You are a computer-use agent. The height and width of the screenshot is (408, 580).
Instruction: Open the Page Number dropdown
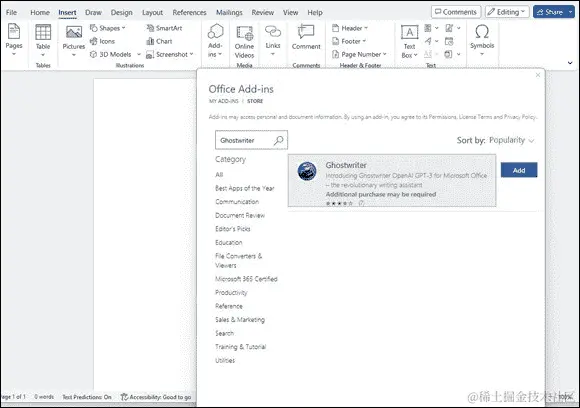pyautogui.click(x=359, y=54)
